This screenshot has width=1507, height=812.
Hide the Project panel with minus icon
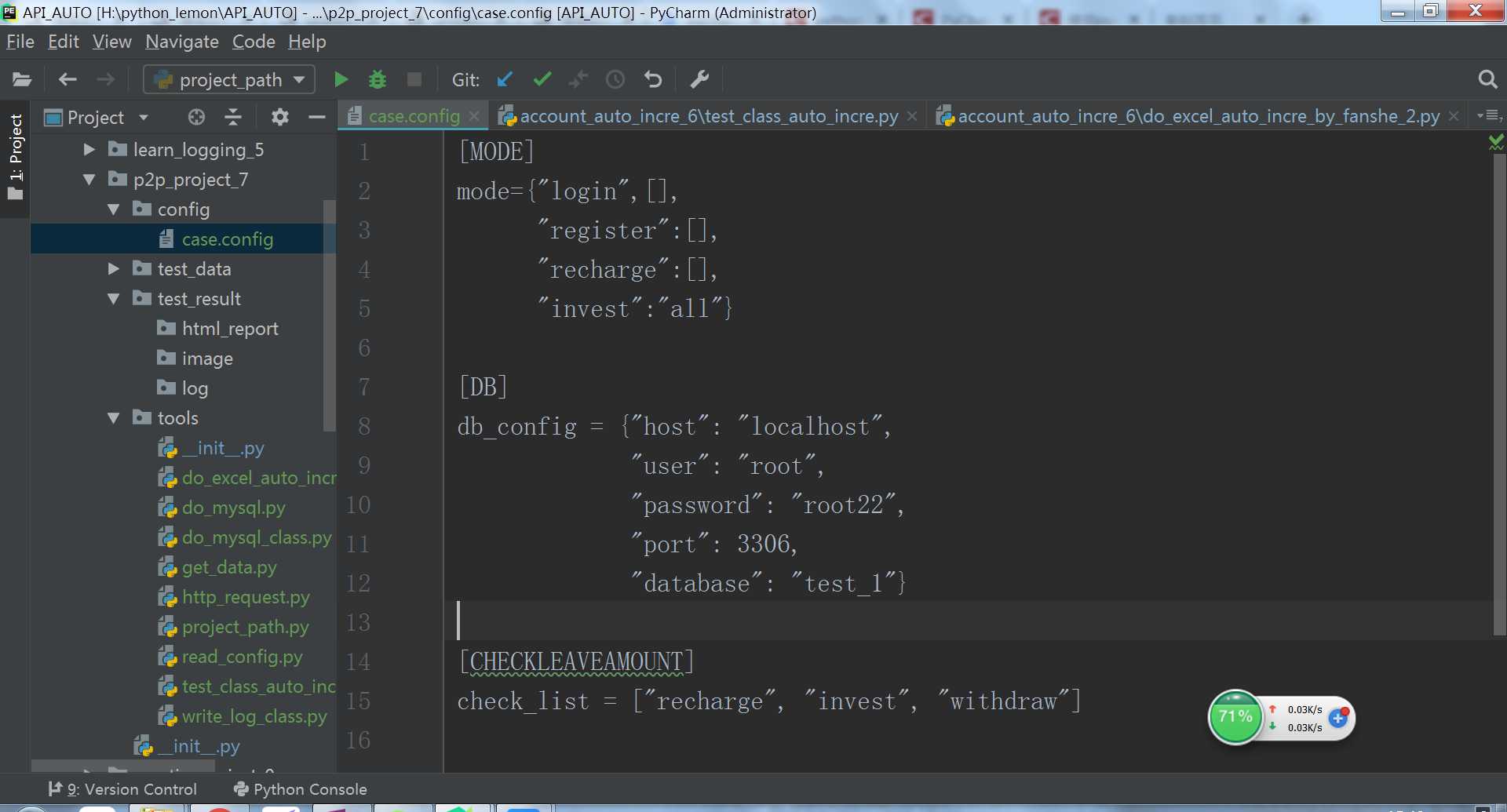(317, 118)
